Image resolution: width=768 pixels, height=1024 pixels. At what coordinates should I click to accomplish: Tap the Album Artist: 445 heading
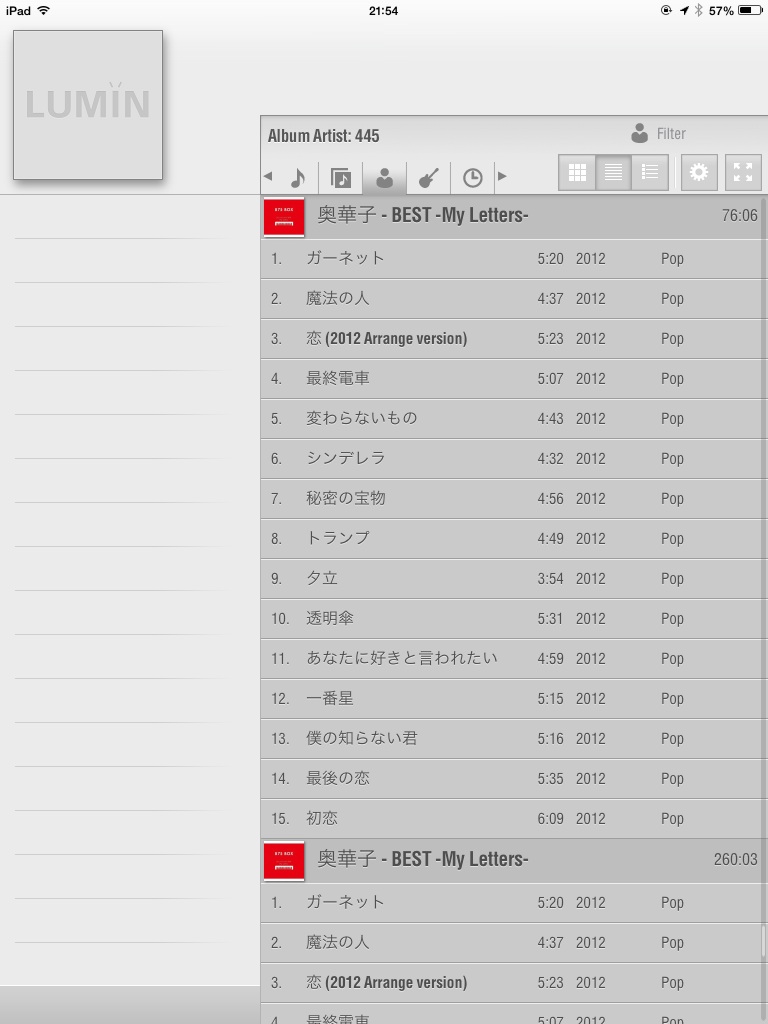pyautogui.click(x=323, y=136)
